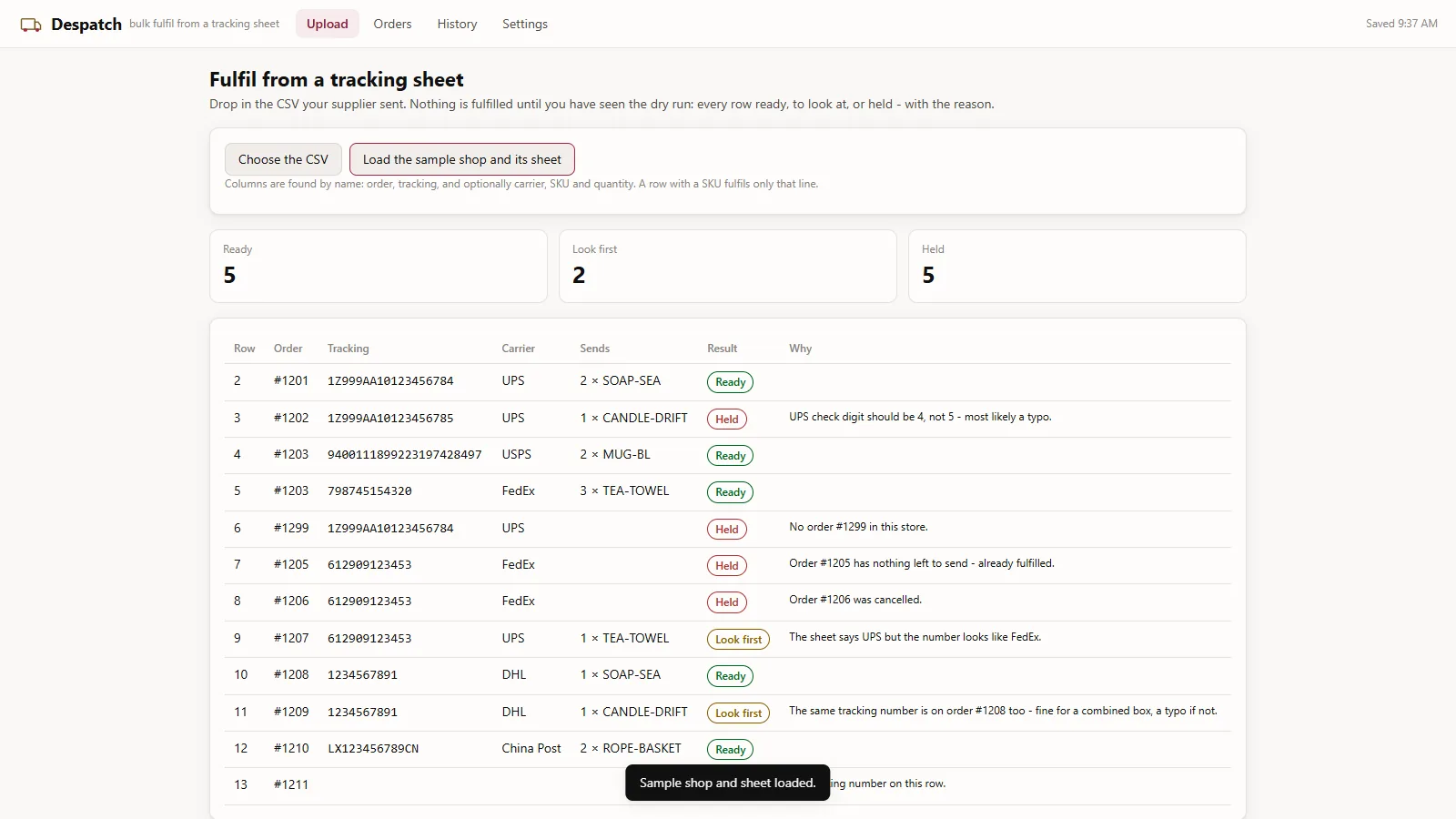
Task: Click the Result column header
Action: click(723, 349)
